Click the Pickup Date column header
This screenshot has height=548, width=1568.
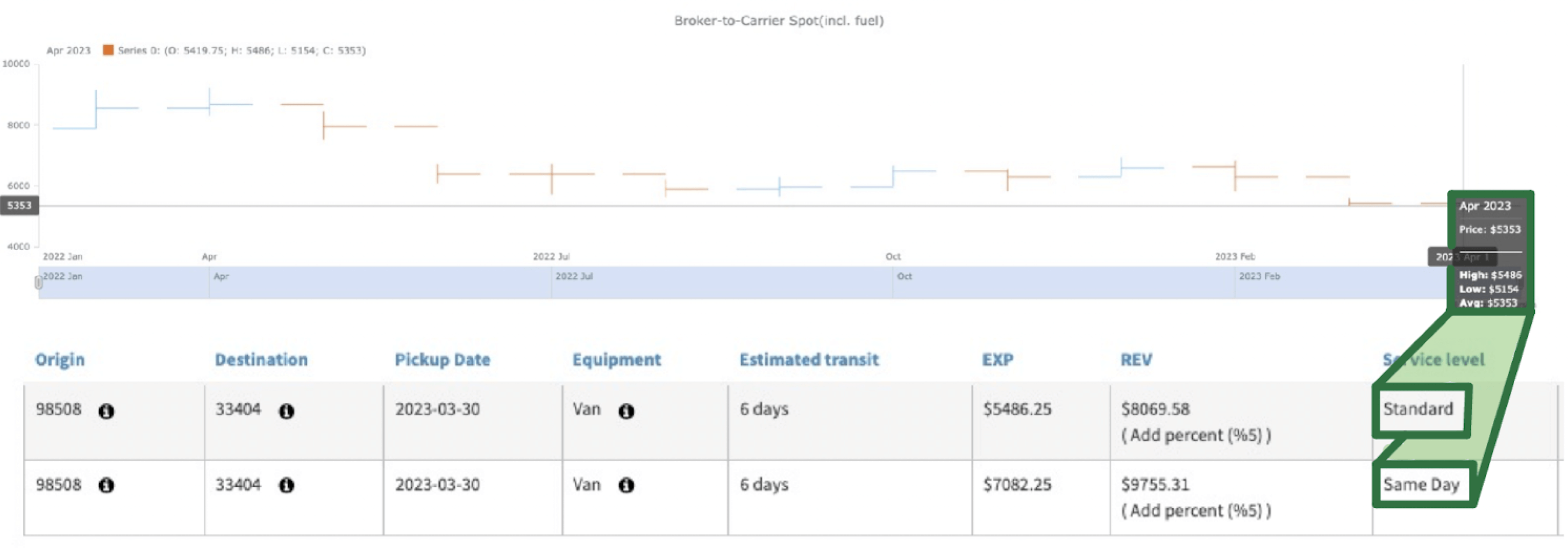click(x=442, y=359)
